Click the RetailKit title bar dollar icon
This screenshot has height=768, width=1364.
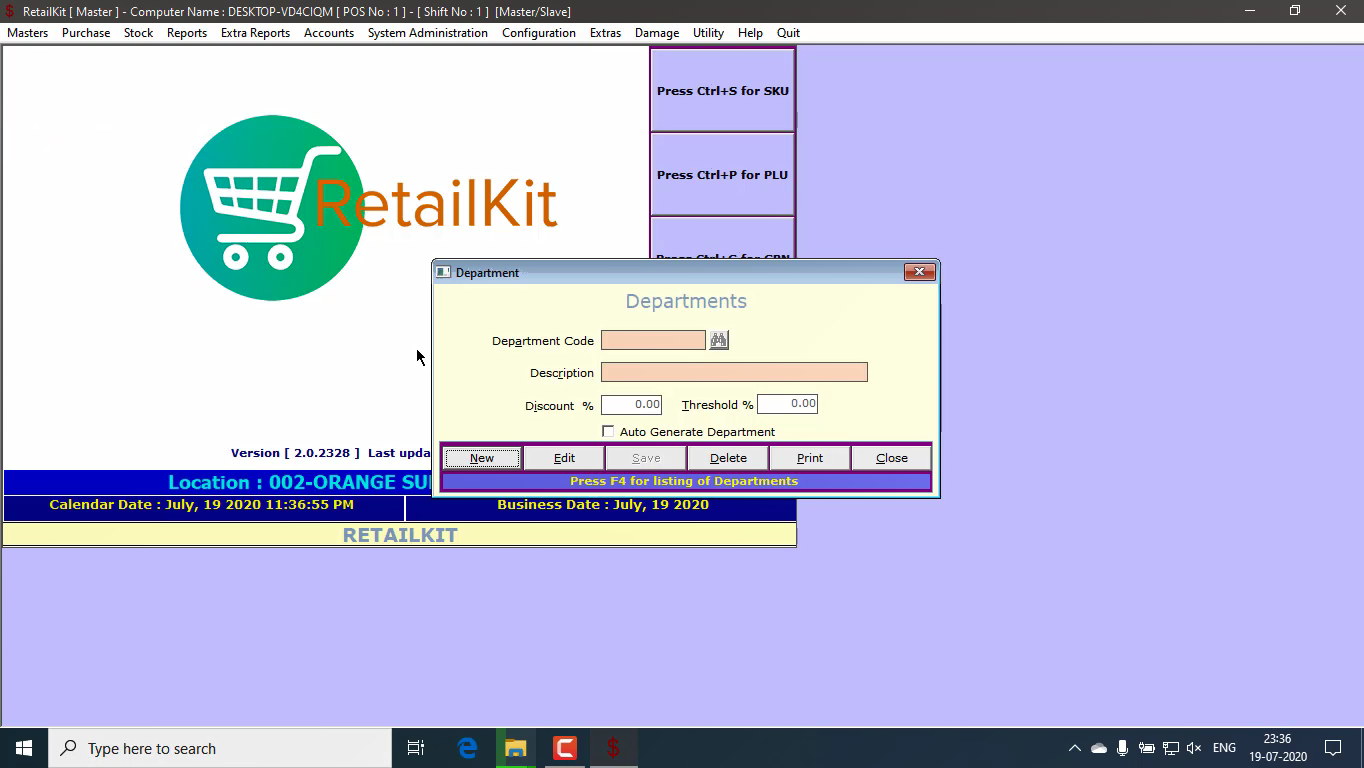point(10,11)
